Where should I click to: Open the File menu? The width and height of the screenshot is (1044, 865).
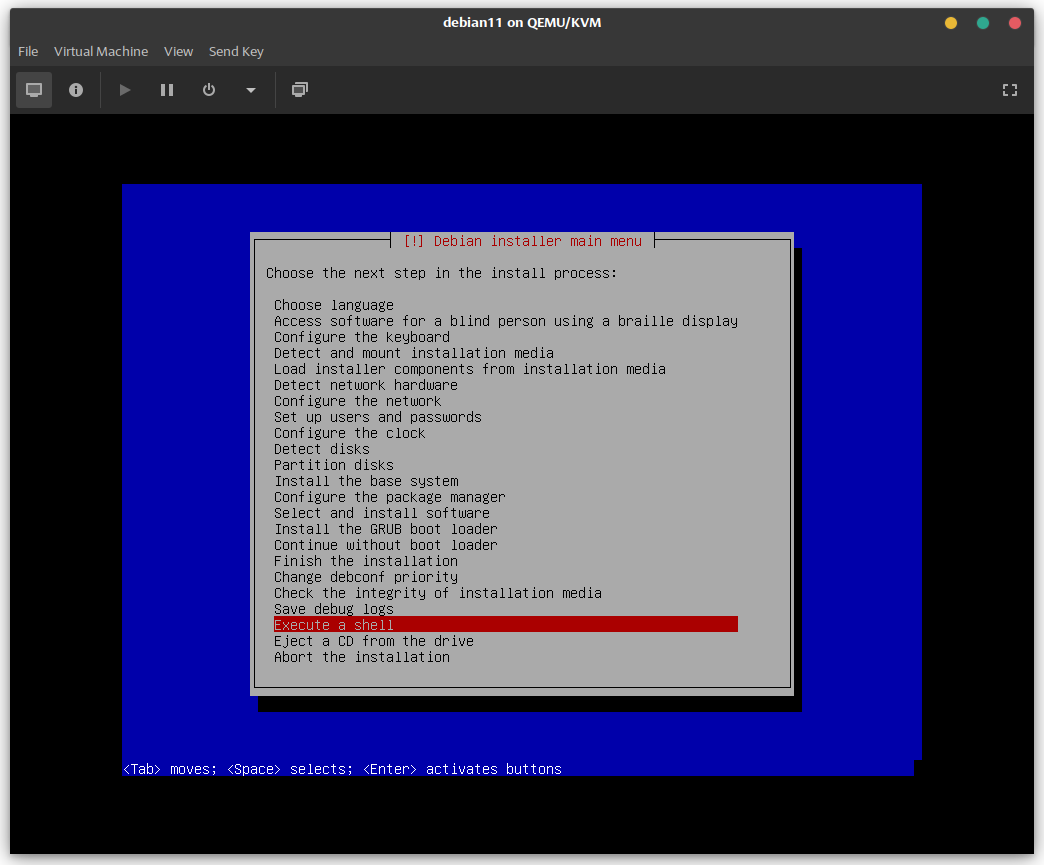pyautogui.click(x=28, y=51)
